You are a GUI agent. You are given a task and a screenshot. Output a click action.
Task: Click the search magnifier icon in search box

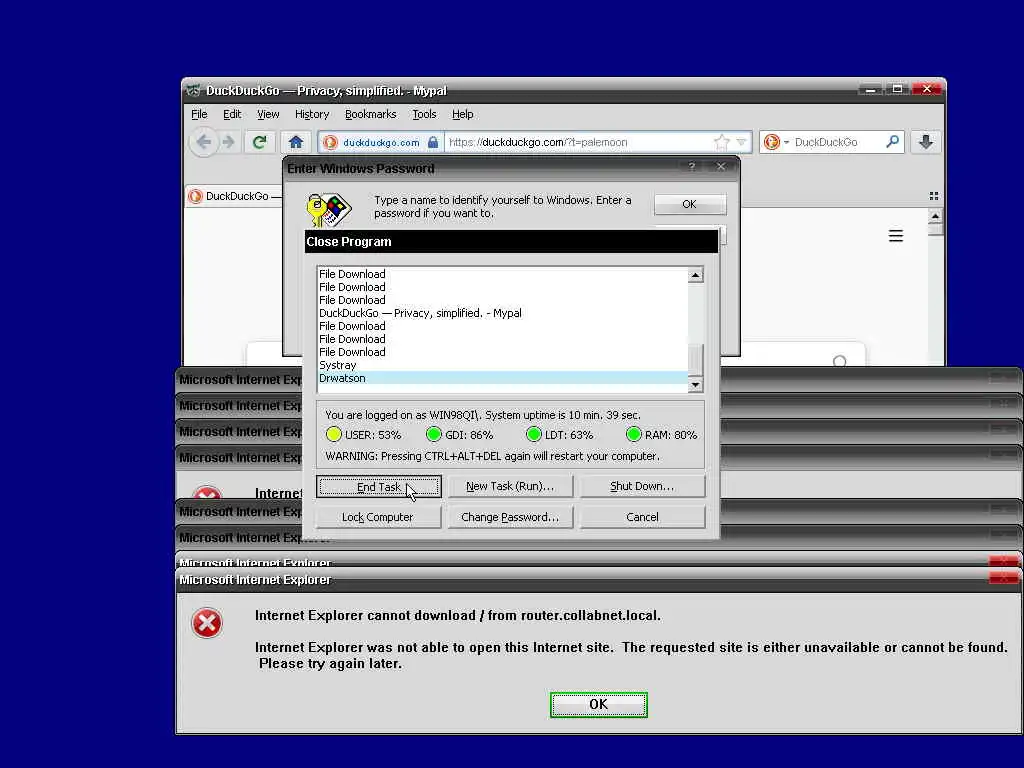point(892,142)
